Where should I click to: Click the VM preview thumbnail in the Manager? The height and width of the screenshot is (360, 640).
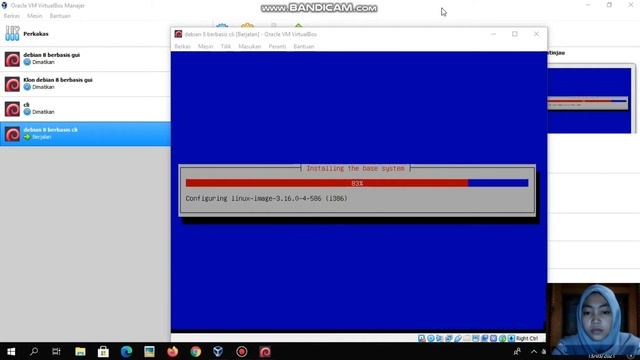click(x=589, y=100)
